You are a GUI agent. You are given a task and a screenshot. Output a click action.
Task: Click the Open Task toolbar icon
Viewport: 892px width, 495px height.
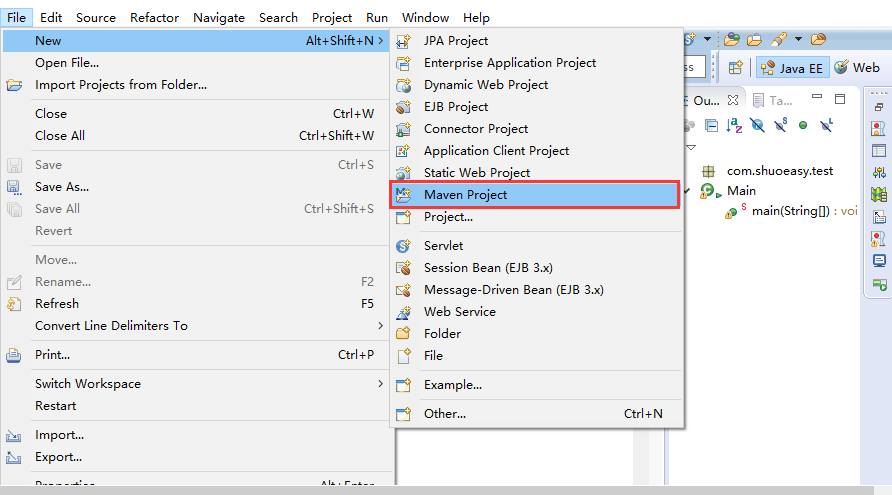754,39
